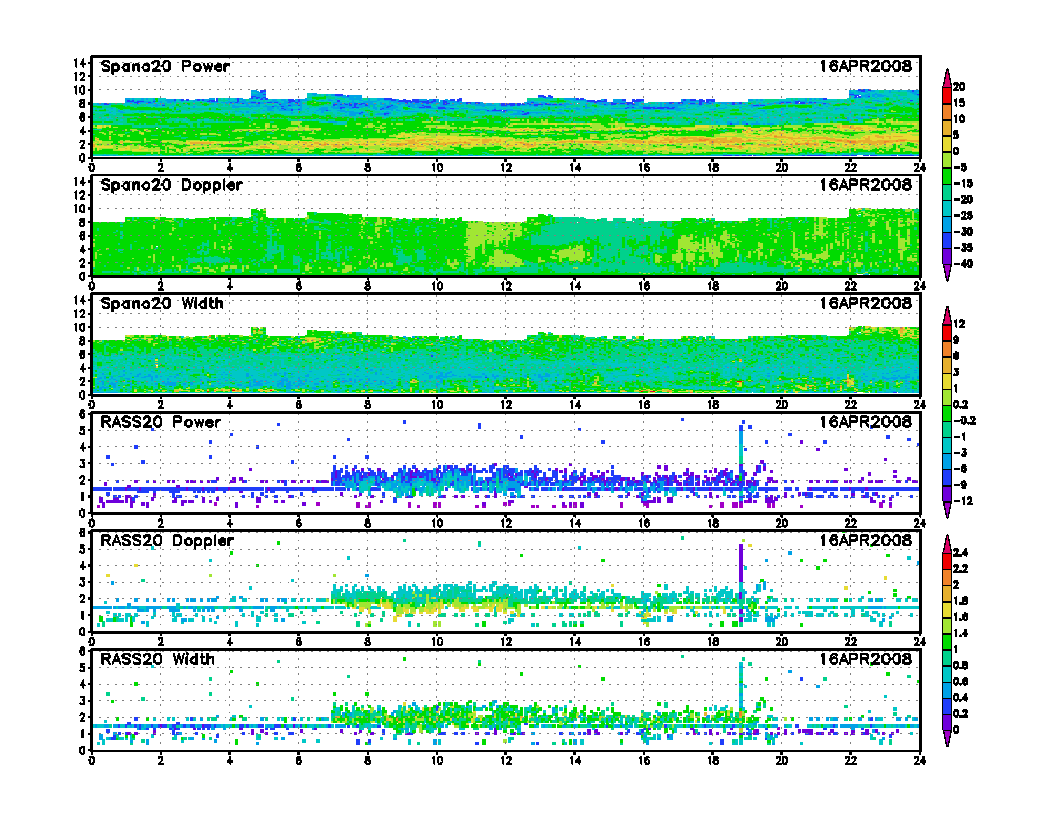This screenshot has height=816, width=1056.
Task: Click the "Spano20 Power" panel title
Action: 165,66
